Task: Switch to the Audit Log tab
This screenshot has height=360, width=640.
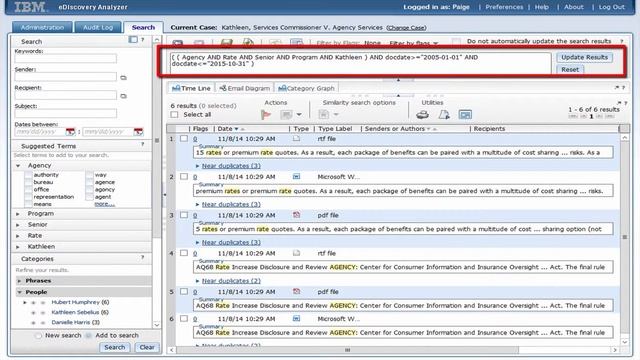Action: 98,27
